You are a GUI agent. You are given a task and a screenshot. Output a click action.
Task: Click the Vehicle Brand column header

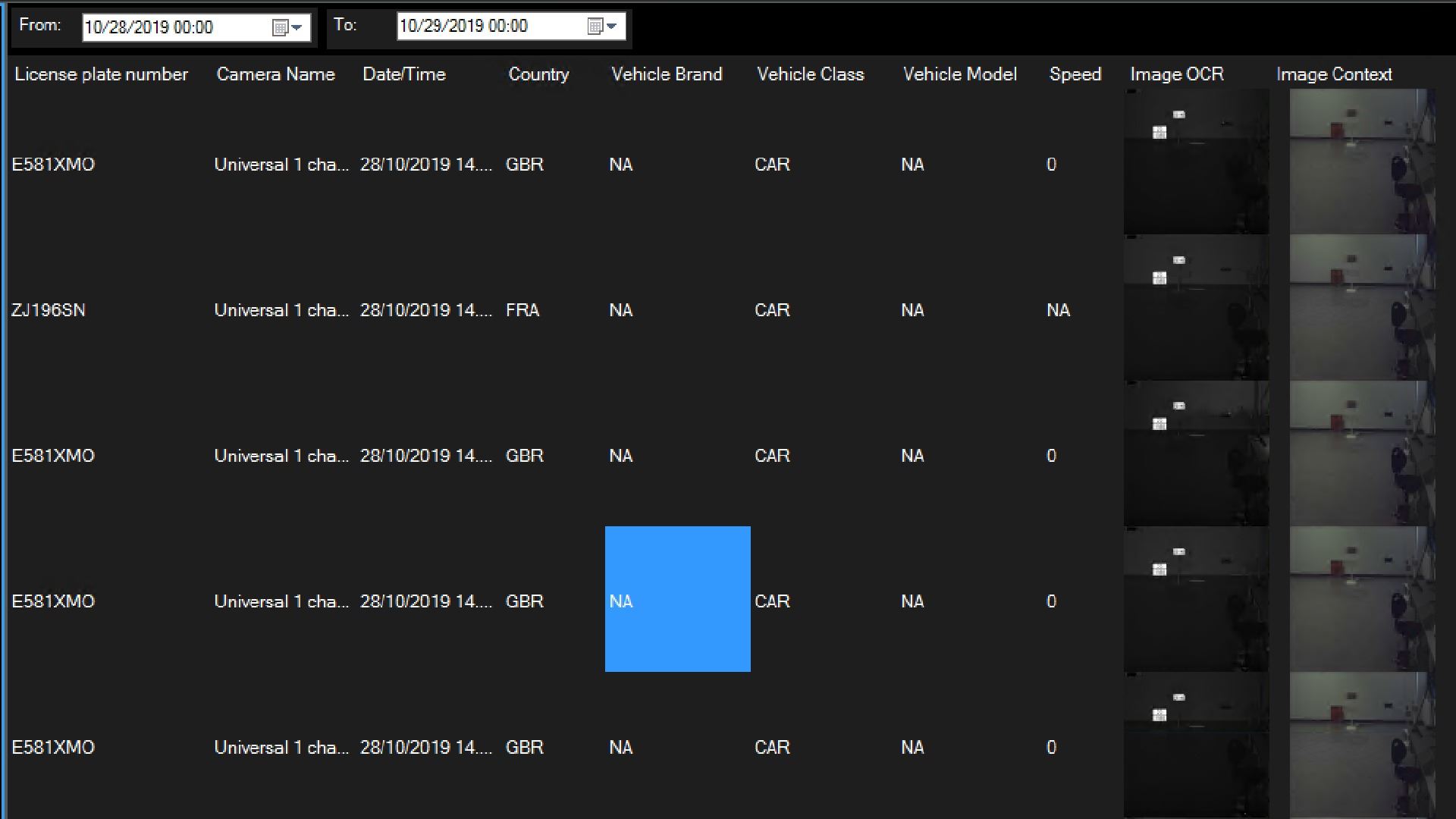666,74
